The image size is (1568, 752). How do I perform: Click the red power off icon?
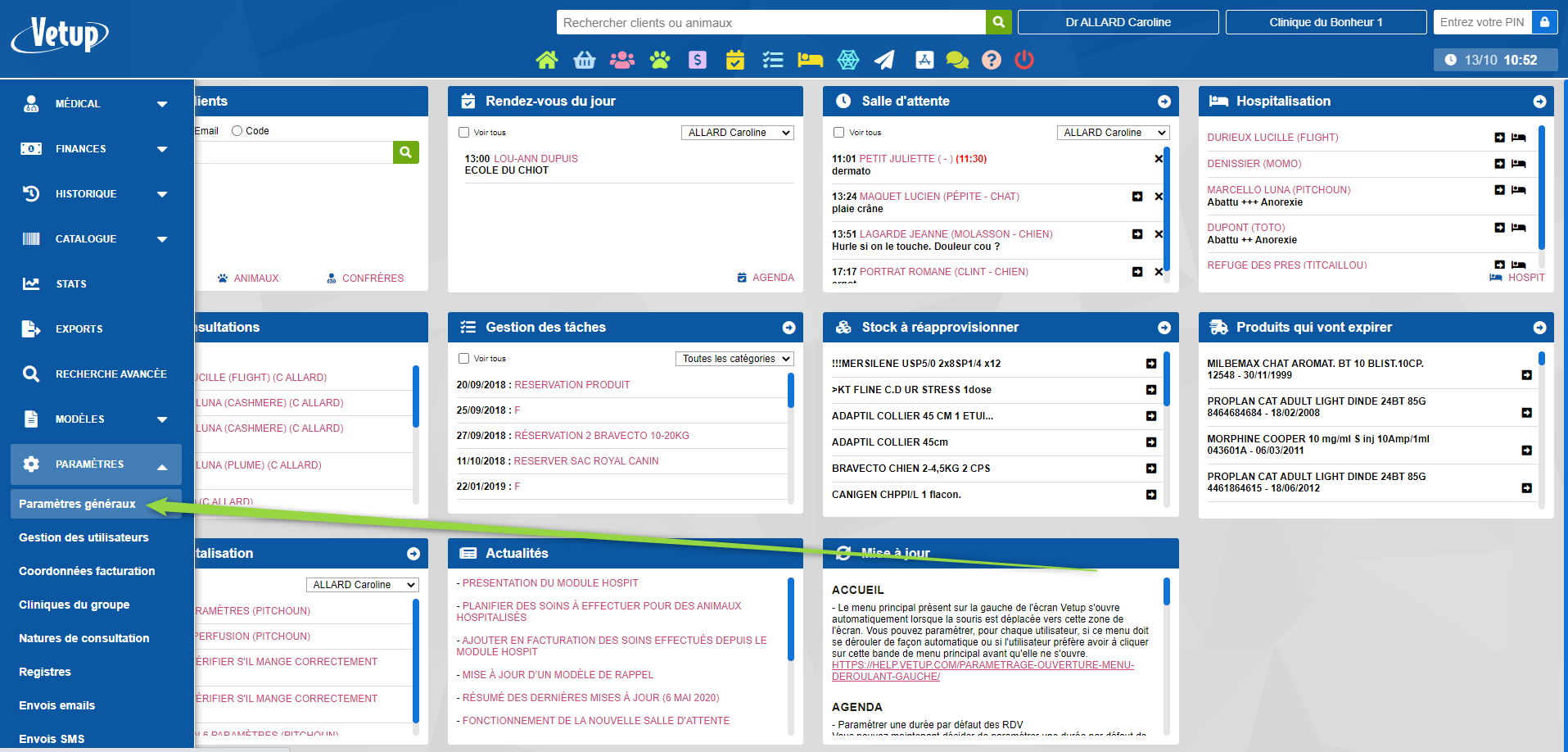[1024, 60]
